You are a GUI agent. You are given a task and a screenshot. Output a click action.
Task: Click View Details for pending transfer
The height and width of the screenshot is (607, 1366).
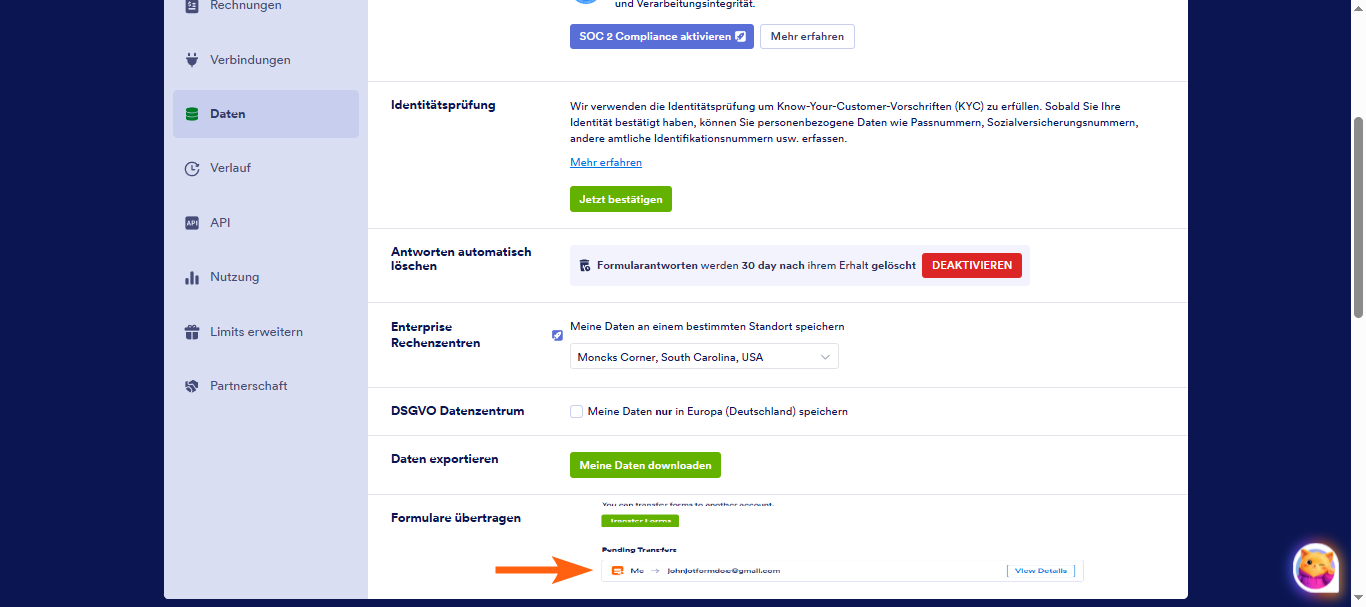(x=1041, y=571)
